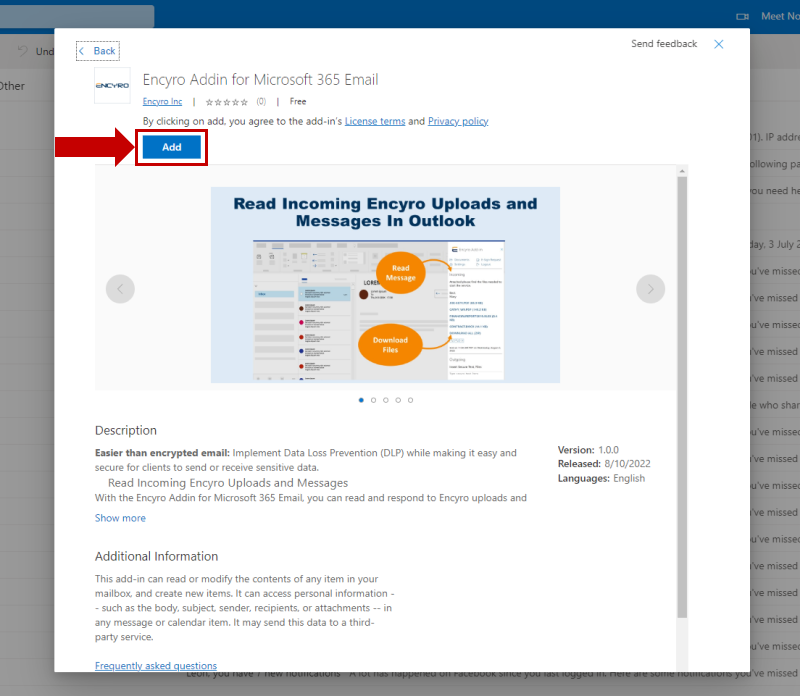
Task: Select the fourth carousel dot
Action: pyautogui.click(x=398, y=400)
